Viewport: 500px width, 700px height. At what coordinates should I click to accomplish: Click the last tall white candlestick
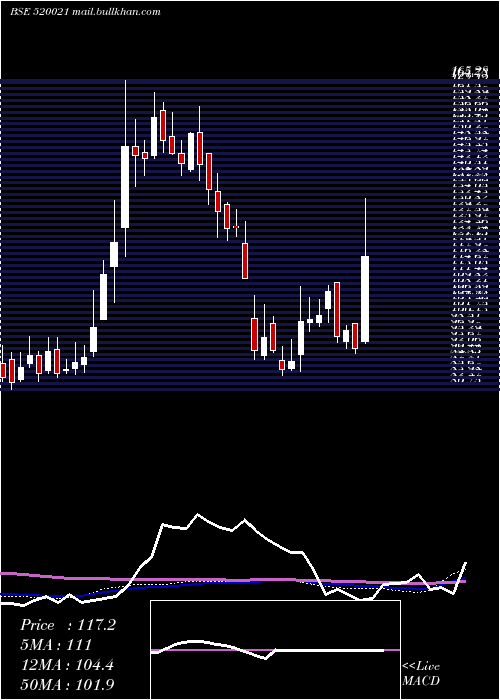pyautogui.click(x=365, y=299)
